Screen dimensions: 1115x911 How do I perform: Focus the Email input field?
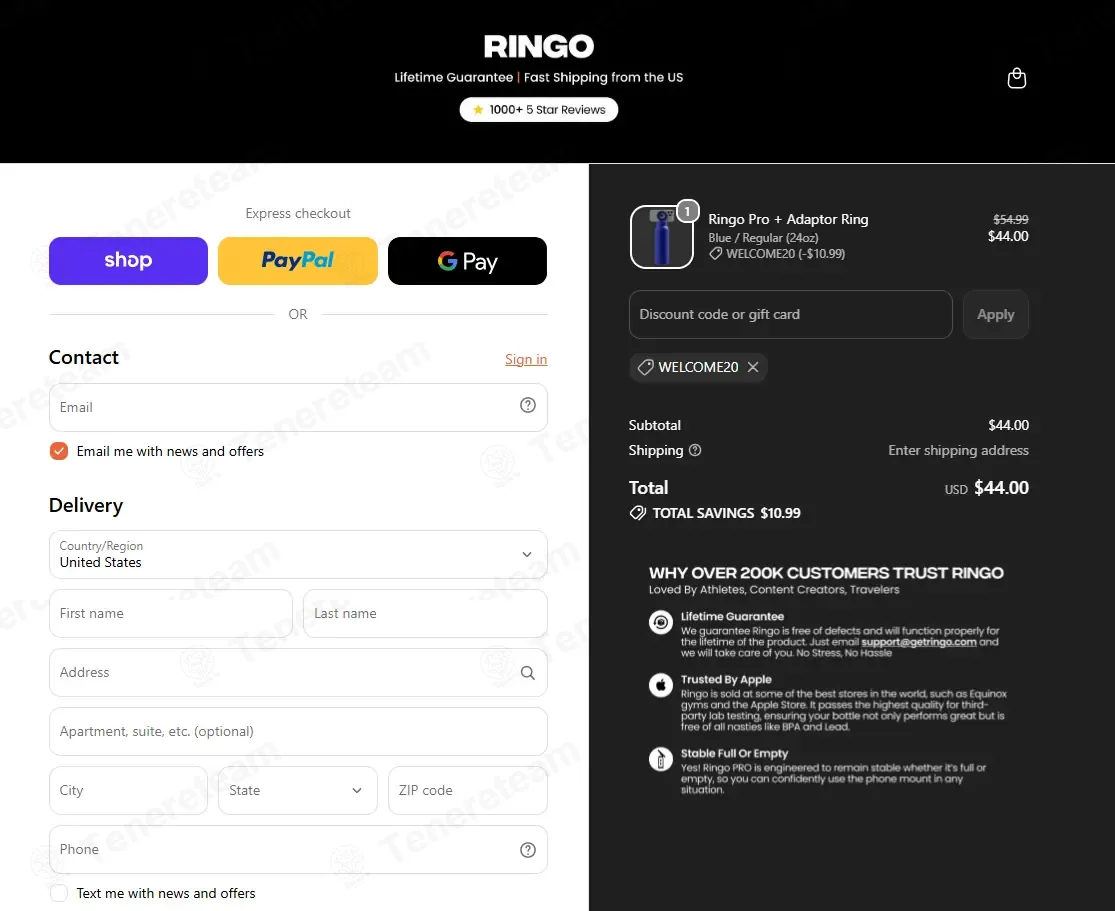tap(298, 407)
